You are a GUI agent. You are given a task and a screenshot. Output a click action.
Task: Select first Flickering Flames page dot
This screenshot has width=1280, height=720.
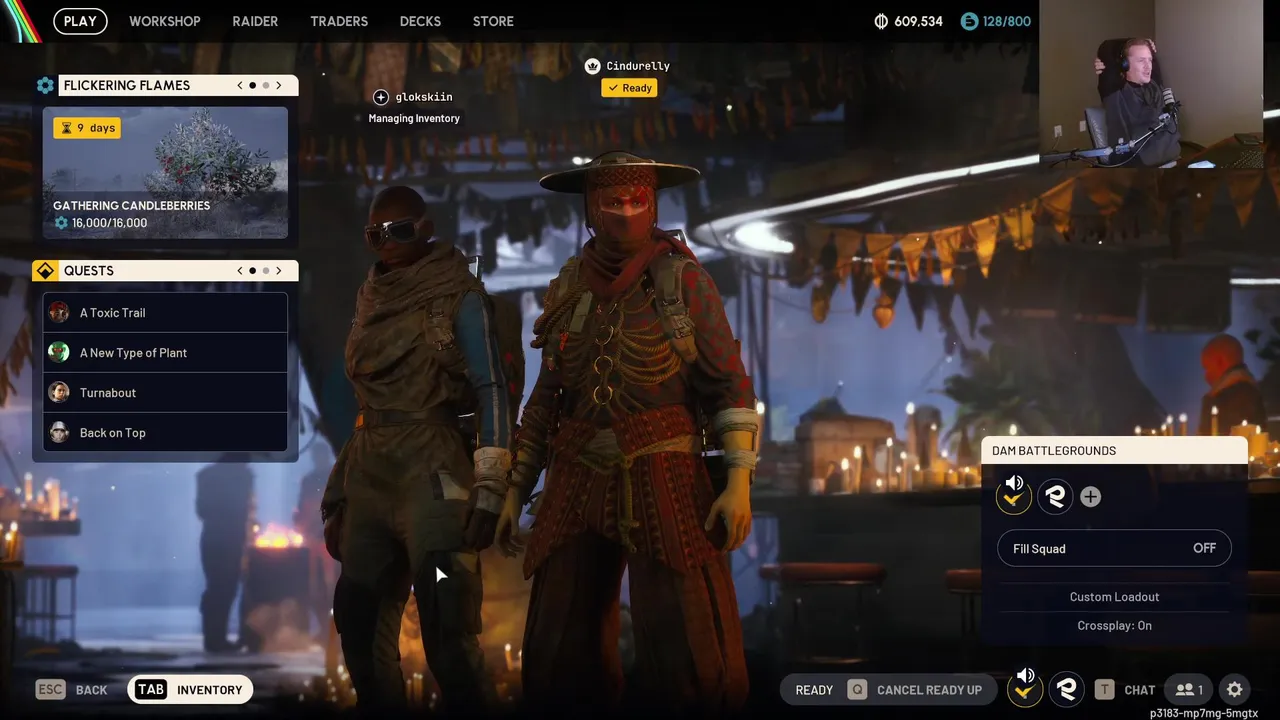pos(252,85)
